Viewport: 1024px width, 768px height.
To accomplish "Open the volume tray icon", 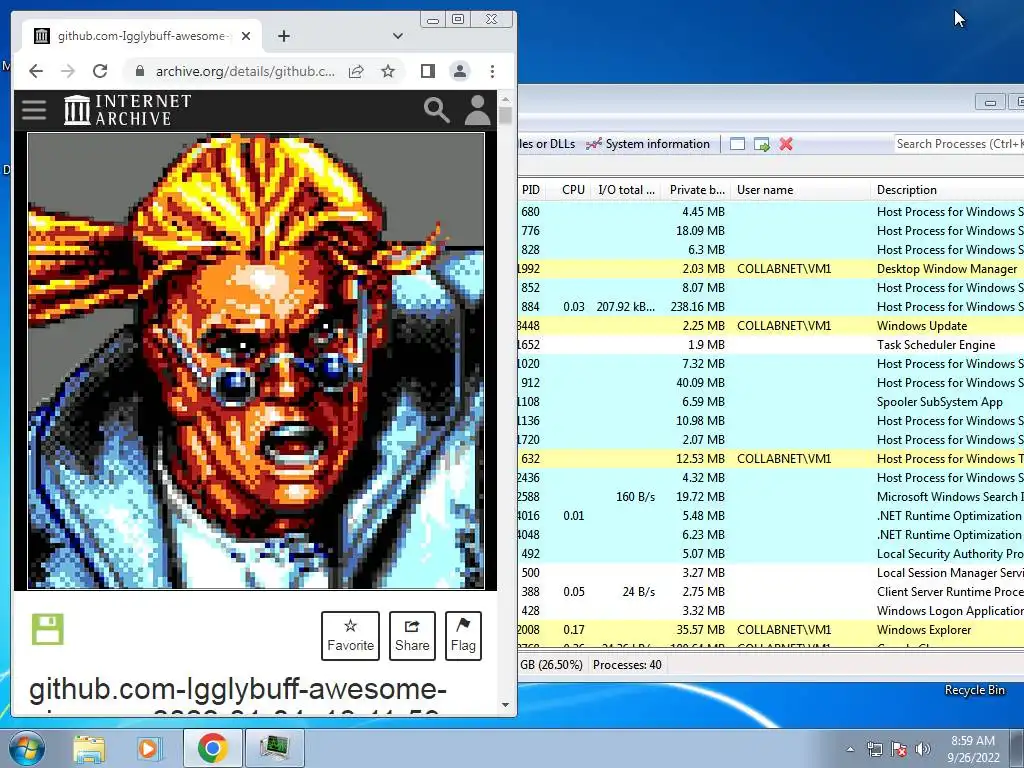I will [x=923, y=749].
